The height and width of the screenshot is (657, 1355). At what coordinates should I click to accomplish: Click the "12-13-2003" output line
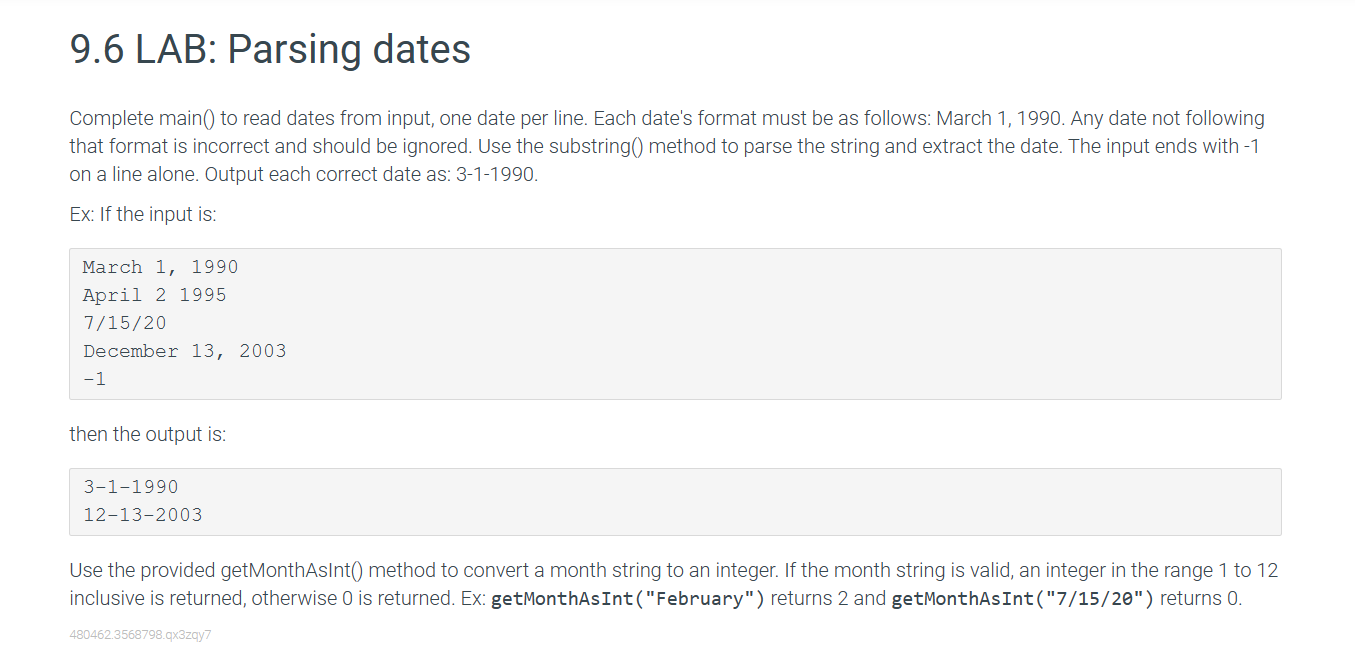(143, 515)
